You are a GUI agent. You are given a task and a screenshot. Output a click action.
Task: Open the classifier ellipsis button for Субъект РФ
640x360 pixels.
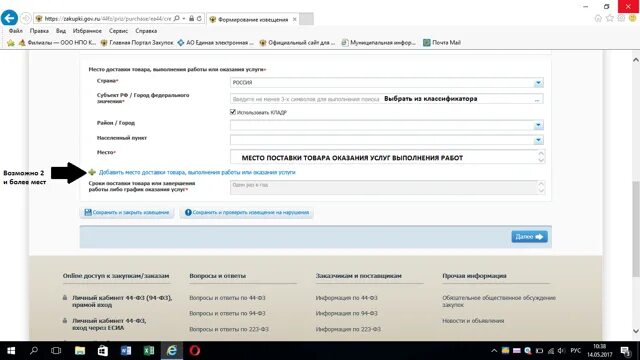click(537, 99)
